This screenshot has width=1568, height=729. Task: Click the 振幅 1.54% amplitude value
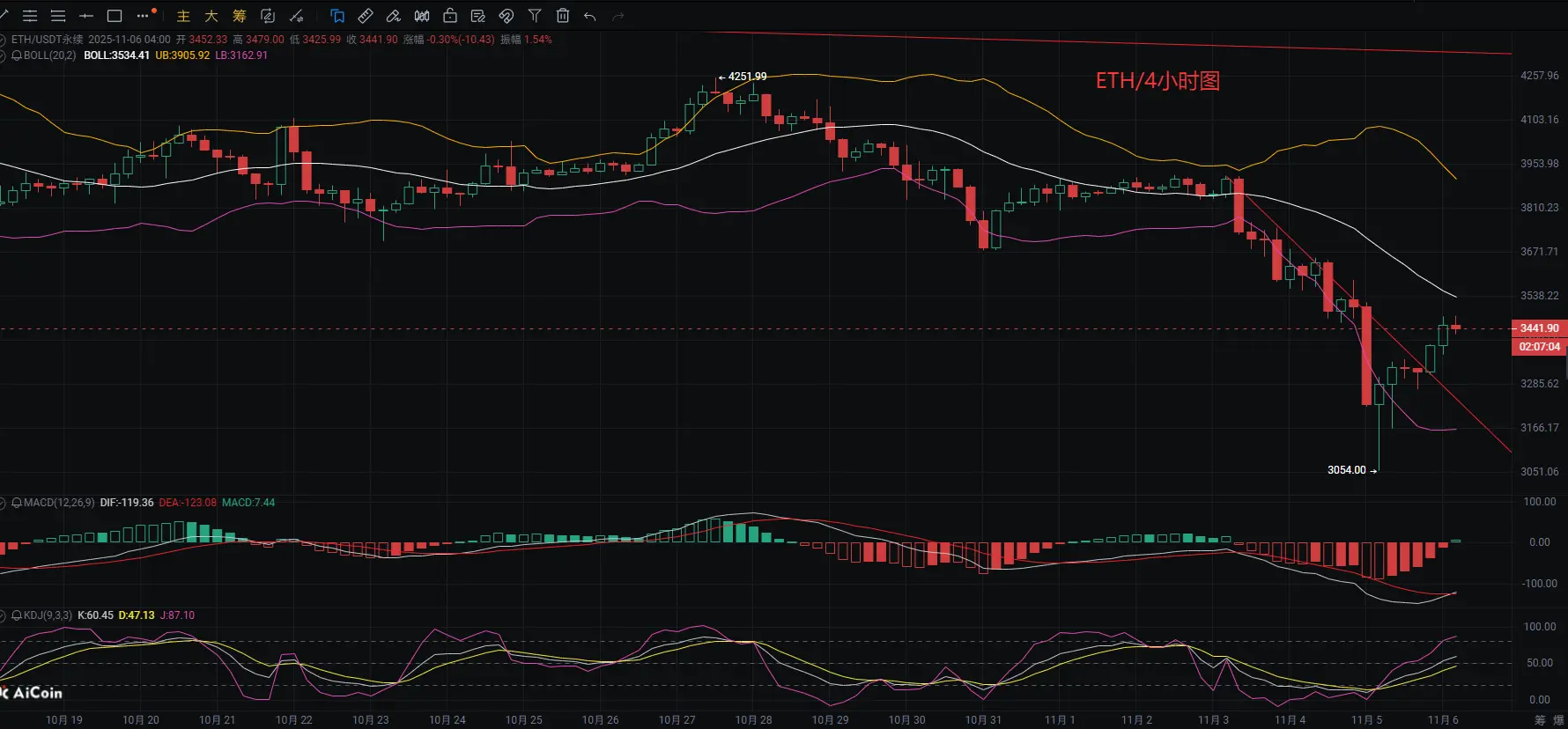click(x=526, y=40)
